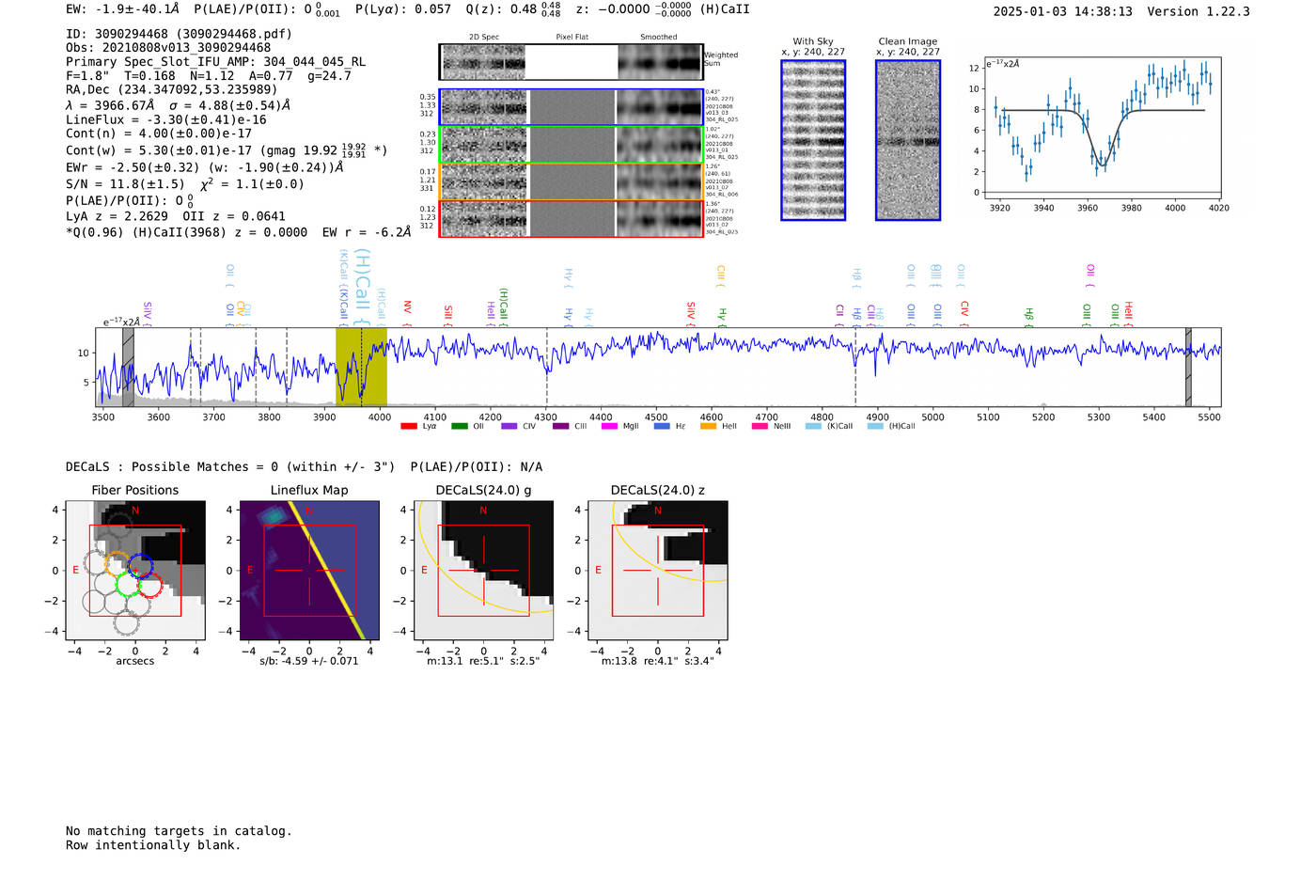Click the blue Hε legend swatch
Image resolution: width=1316 pixels, height=896 pixels.
coord(662,426)
